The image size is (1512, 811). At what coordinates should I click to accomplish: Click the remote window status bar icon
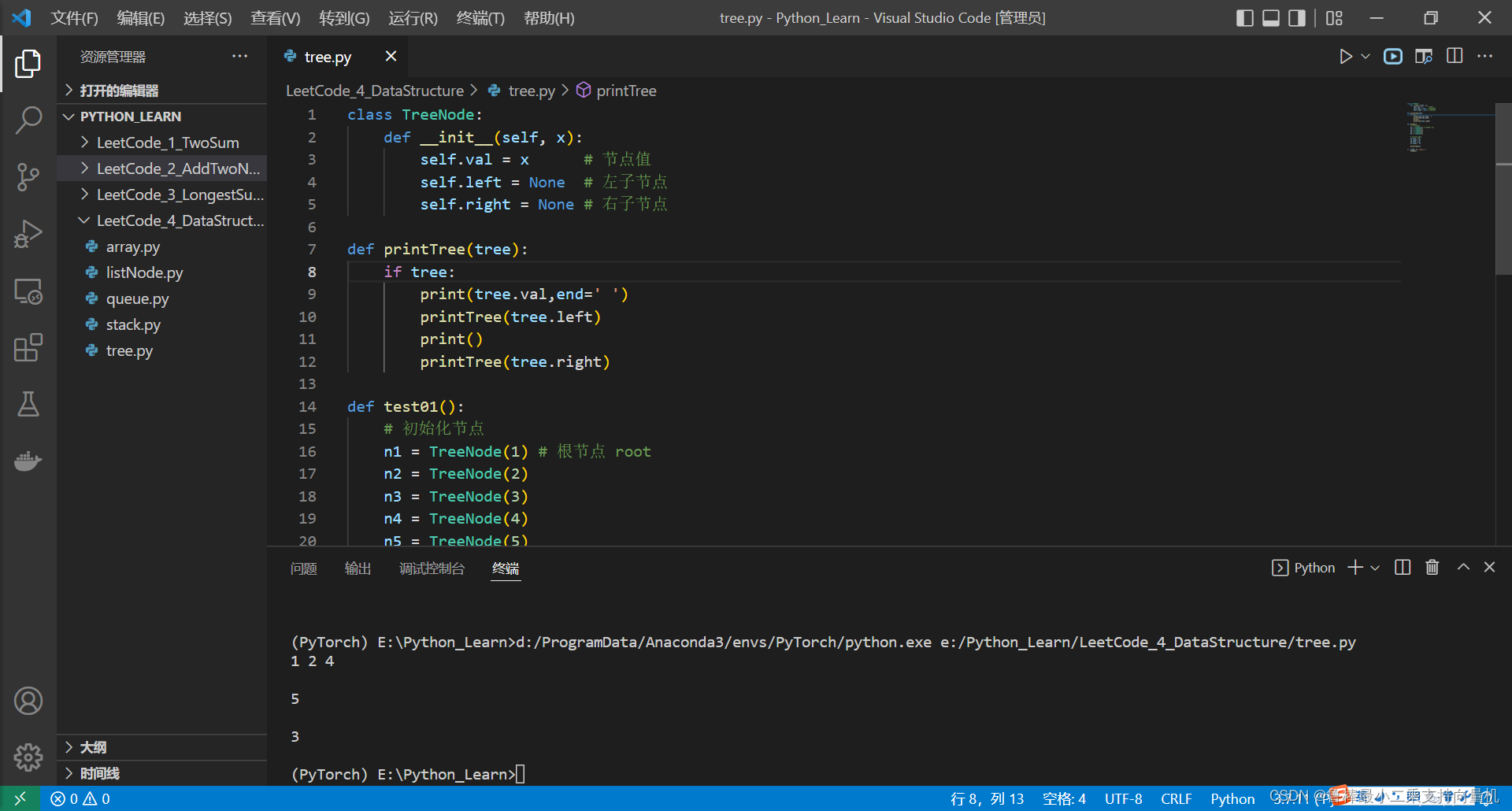pyautogui.click(x=20, y=798)
